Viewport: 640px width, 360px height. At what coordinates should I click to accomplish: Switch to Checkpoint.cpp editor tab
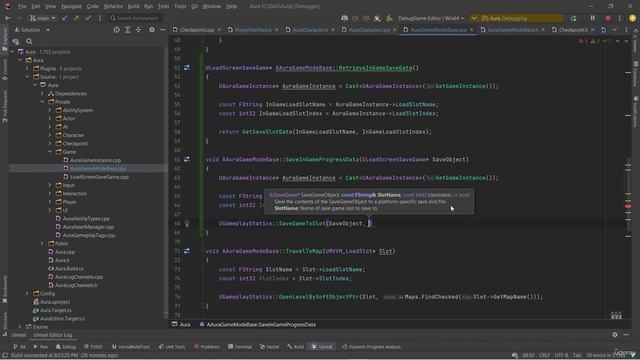click(197, 30)
